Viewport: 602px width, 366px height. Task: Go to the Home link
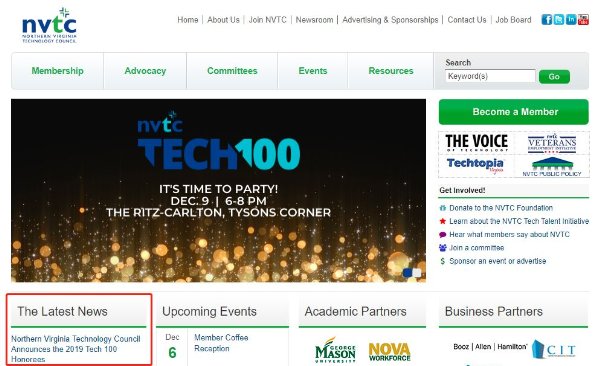click(188, 20)
